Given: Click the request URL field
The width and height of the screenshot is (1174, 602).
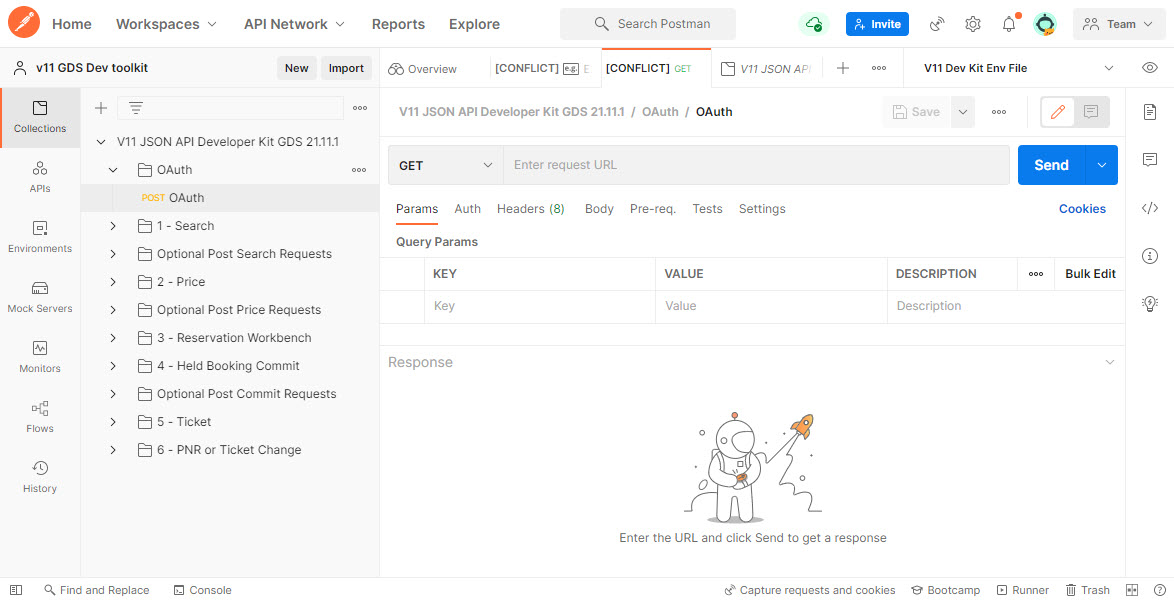Looking at the screenshot, I should point(756,165).
